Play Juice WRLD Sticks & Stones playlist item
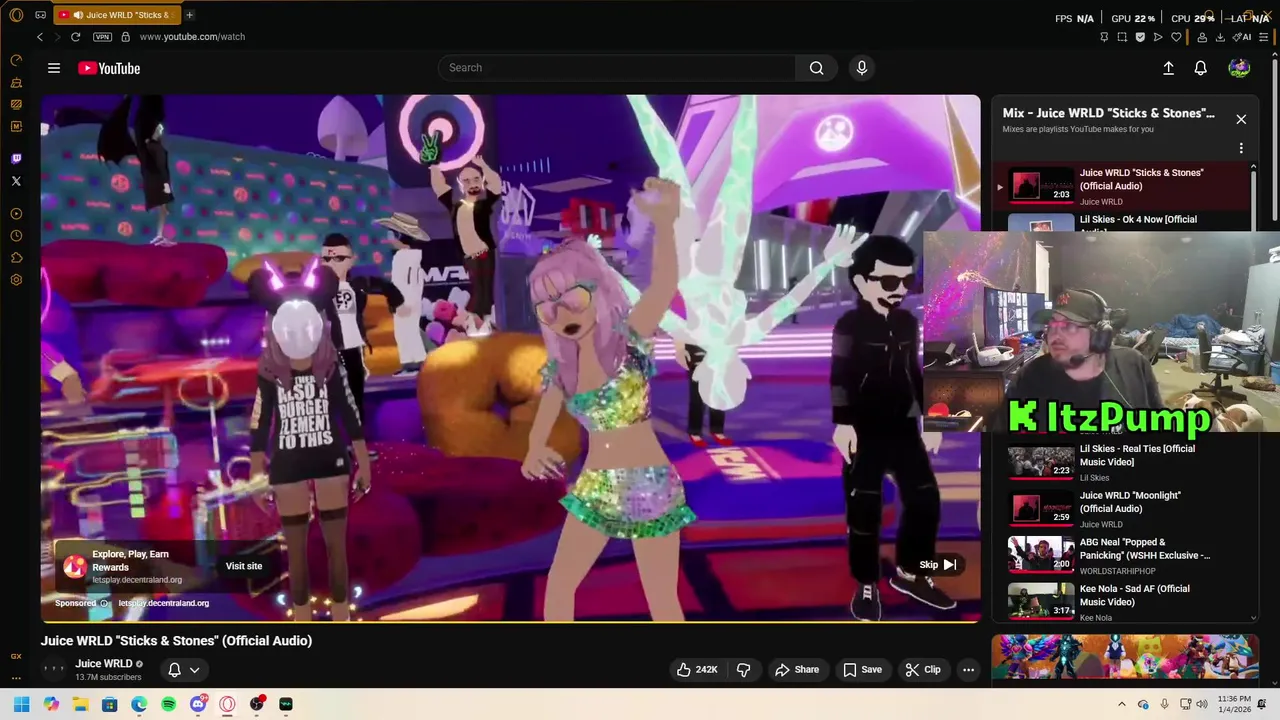 [1120, 186]
